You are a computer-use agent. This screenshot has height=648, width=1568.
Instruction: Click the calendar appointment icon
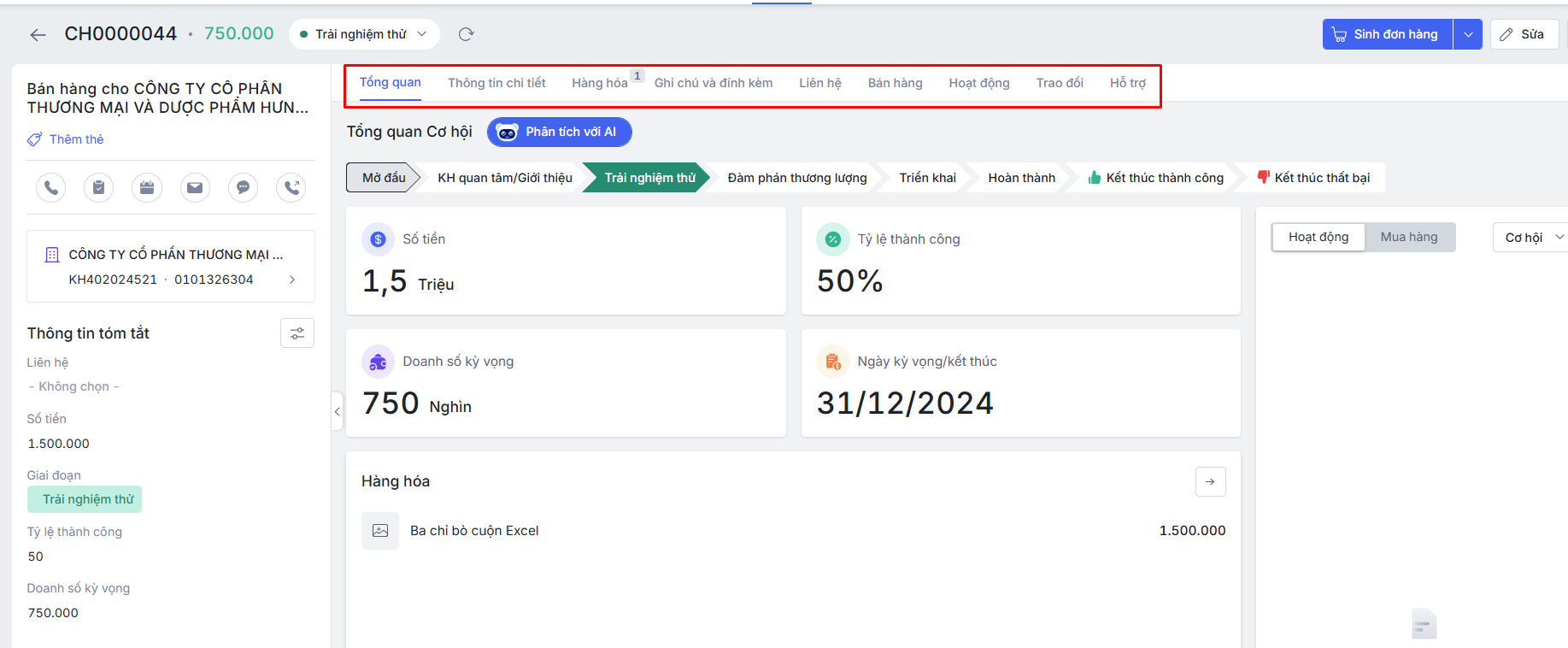point(147,187)
